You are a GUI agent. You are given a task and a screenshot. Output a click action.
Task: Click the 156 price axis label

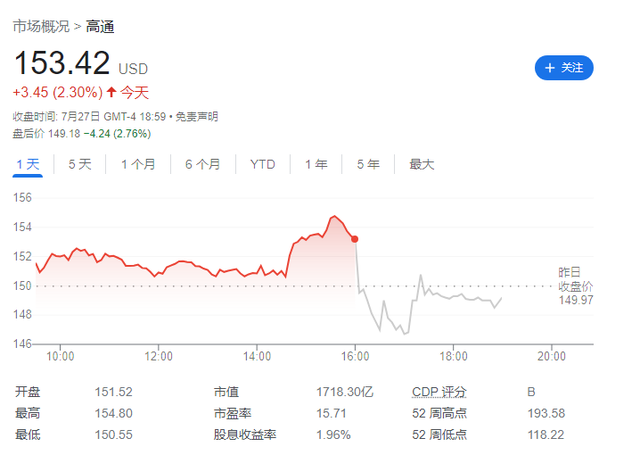point(22,198)
